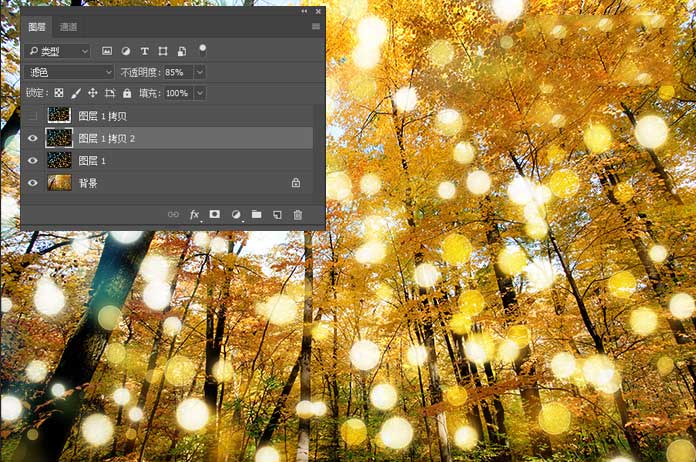
Task: Select the 图层 1 layer name
Action: point(92,161)
